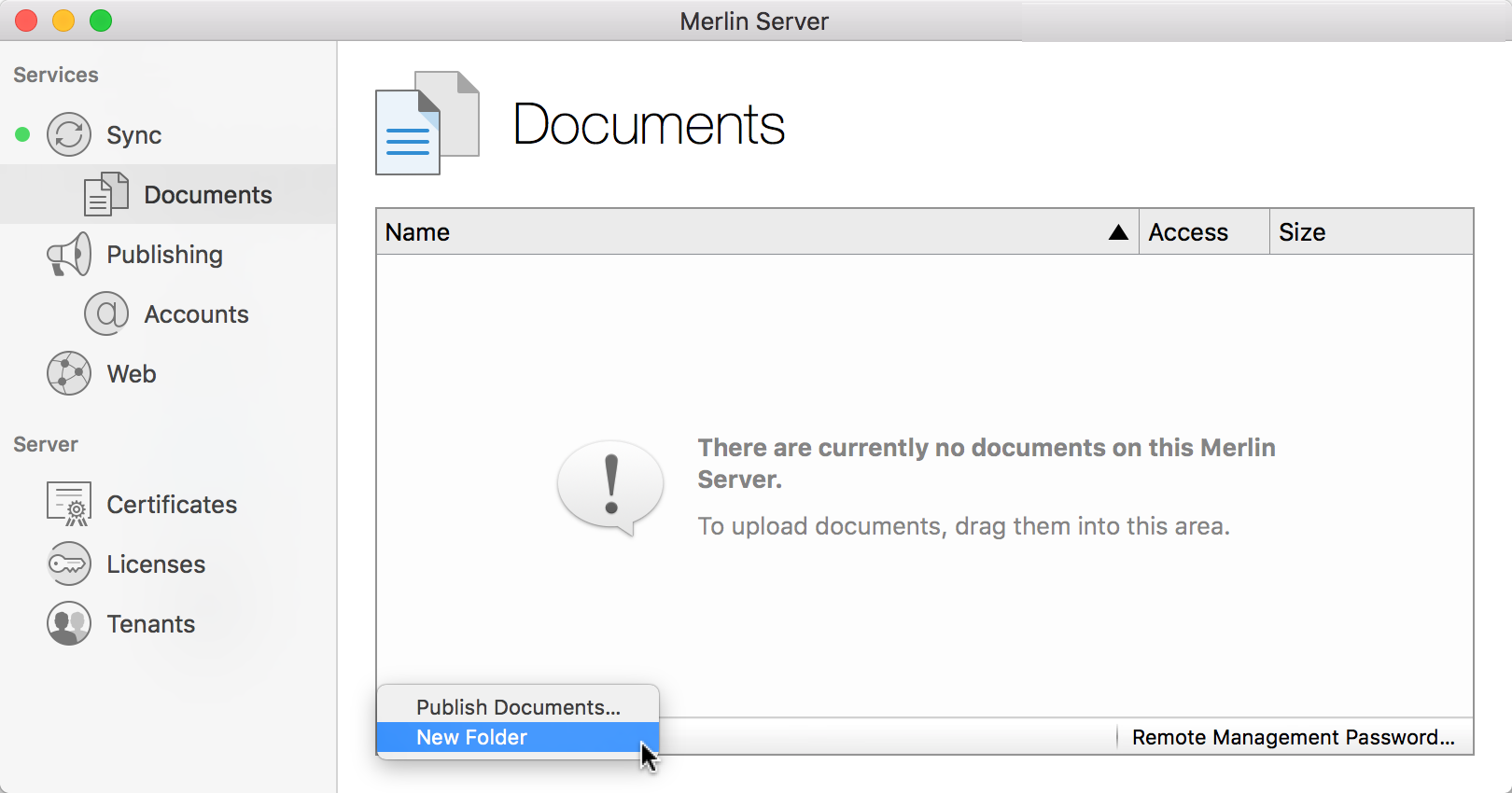Open the Certificates section
This screenshot has height=793, width=1512.
[x=168, y=504]
